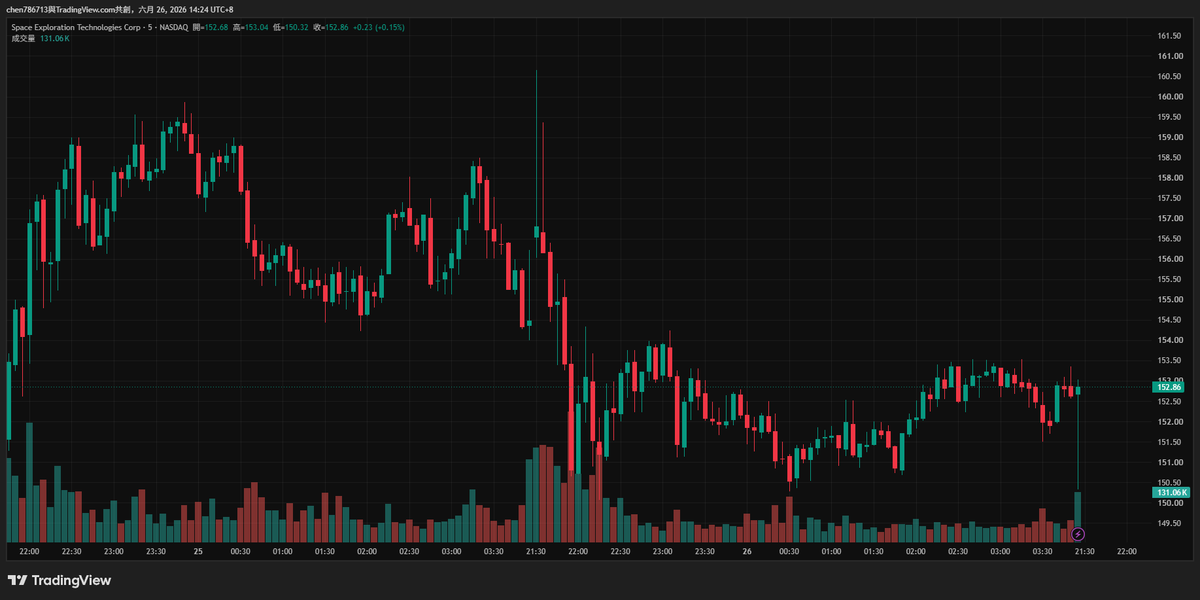Viewport: 1200px width, 600px height.
Task: Click the 160.00 price scale label
Action: (1170, 97)
